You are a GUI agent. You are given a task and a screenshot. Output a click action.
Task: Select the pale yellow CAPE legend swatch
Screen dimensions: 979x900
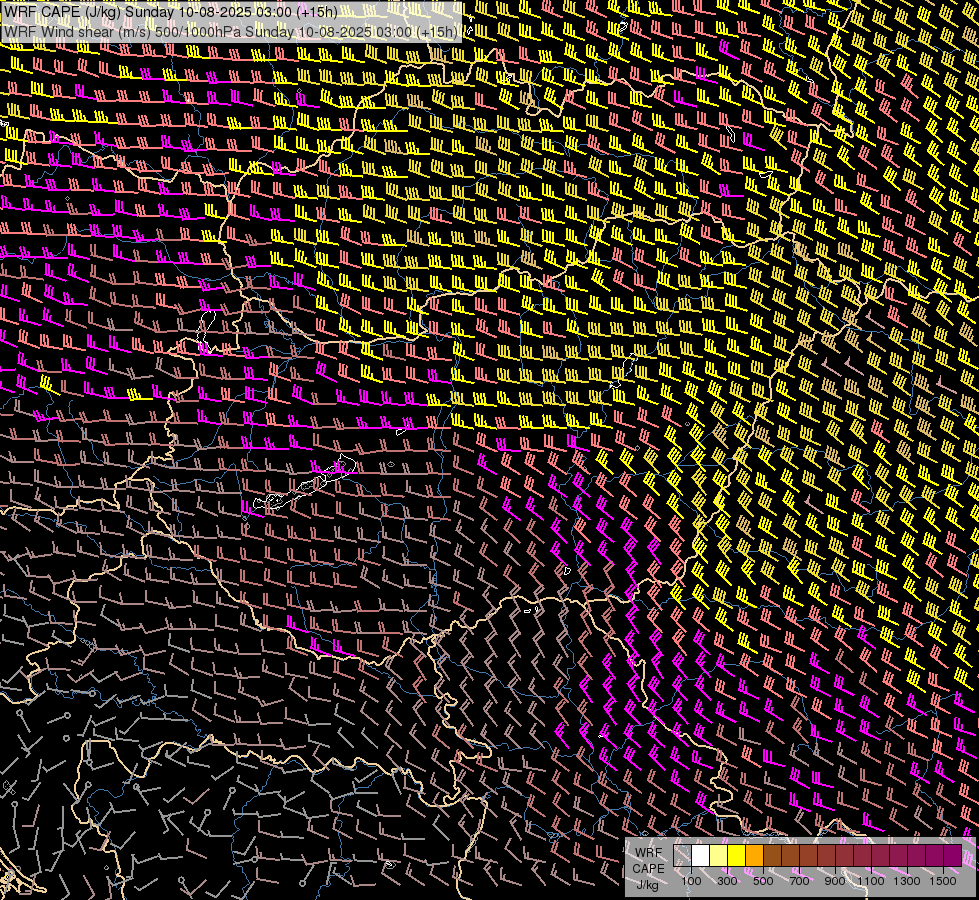[x=719, y=856]
